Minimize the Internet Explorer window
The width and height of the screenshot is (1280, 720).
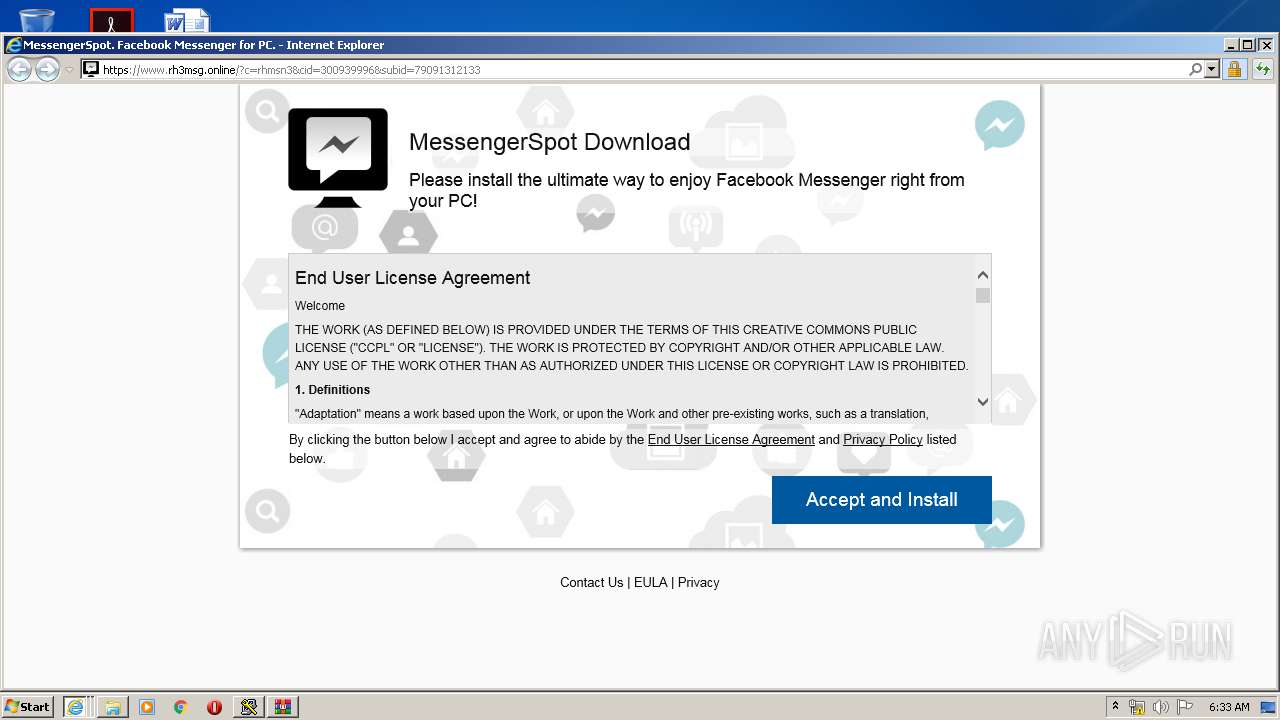1231,45
